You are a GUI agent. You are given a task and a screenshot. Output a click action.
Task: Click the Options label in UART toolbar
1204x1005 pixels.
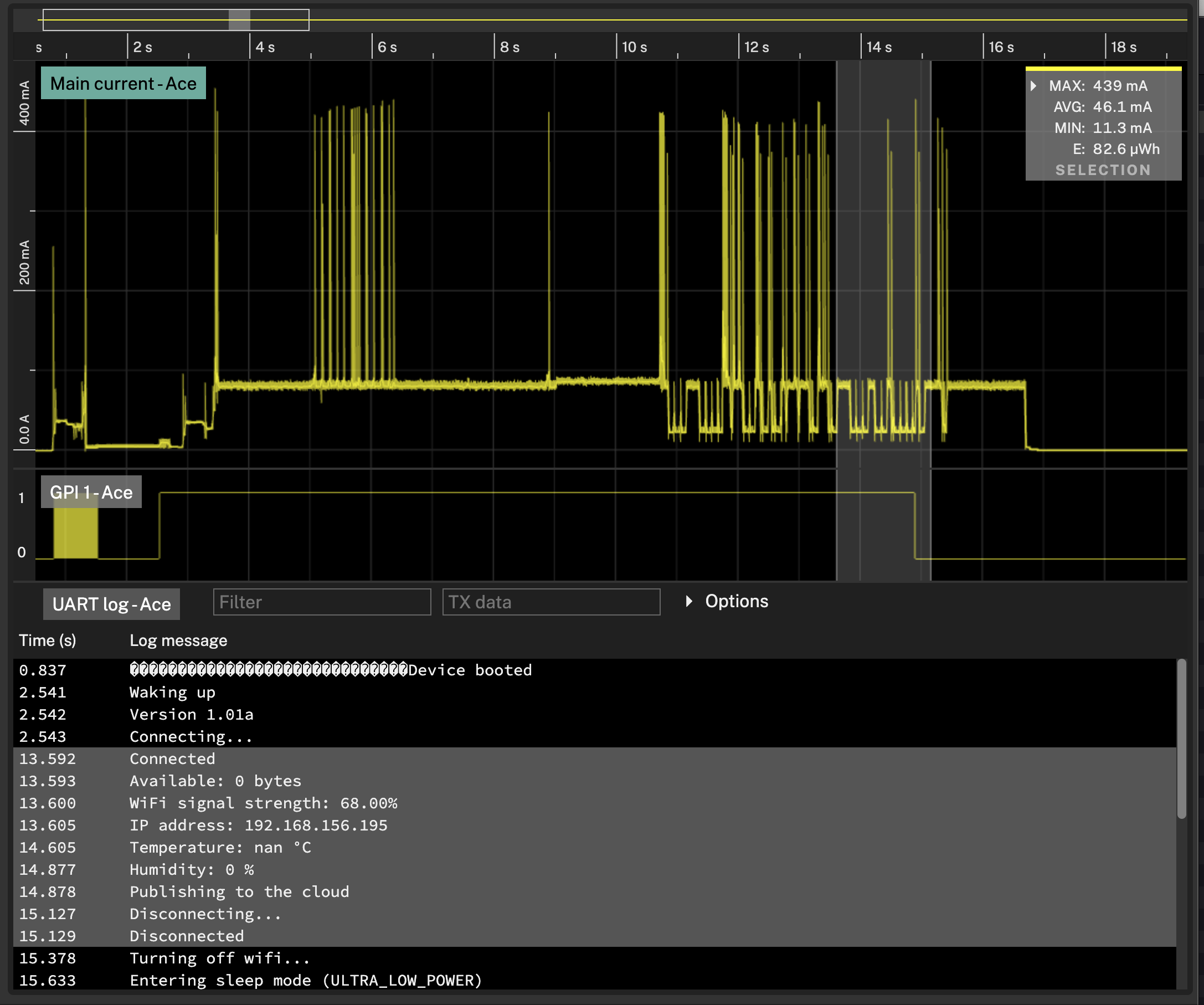736,601
